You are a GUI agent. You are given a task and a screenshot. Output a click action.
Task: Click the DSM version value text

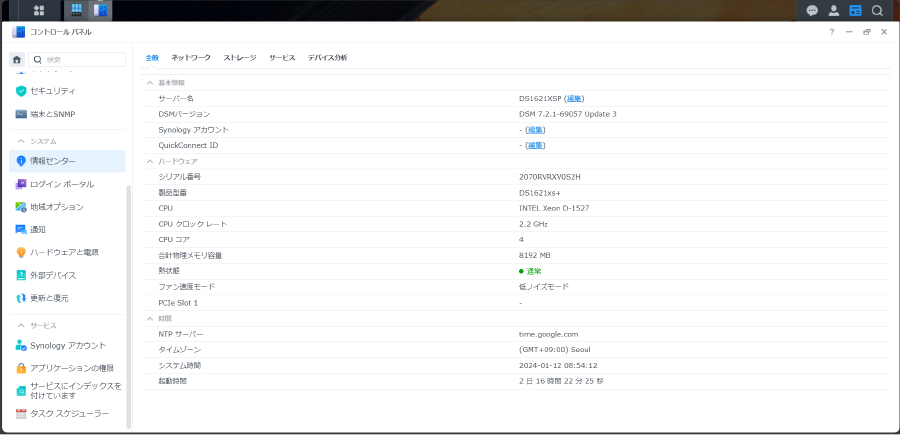[568, 114]
